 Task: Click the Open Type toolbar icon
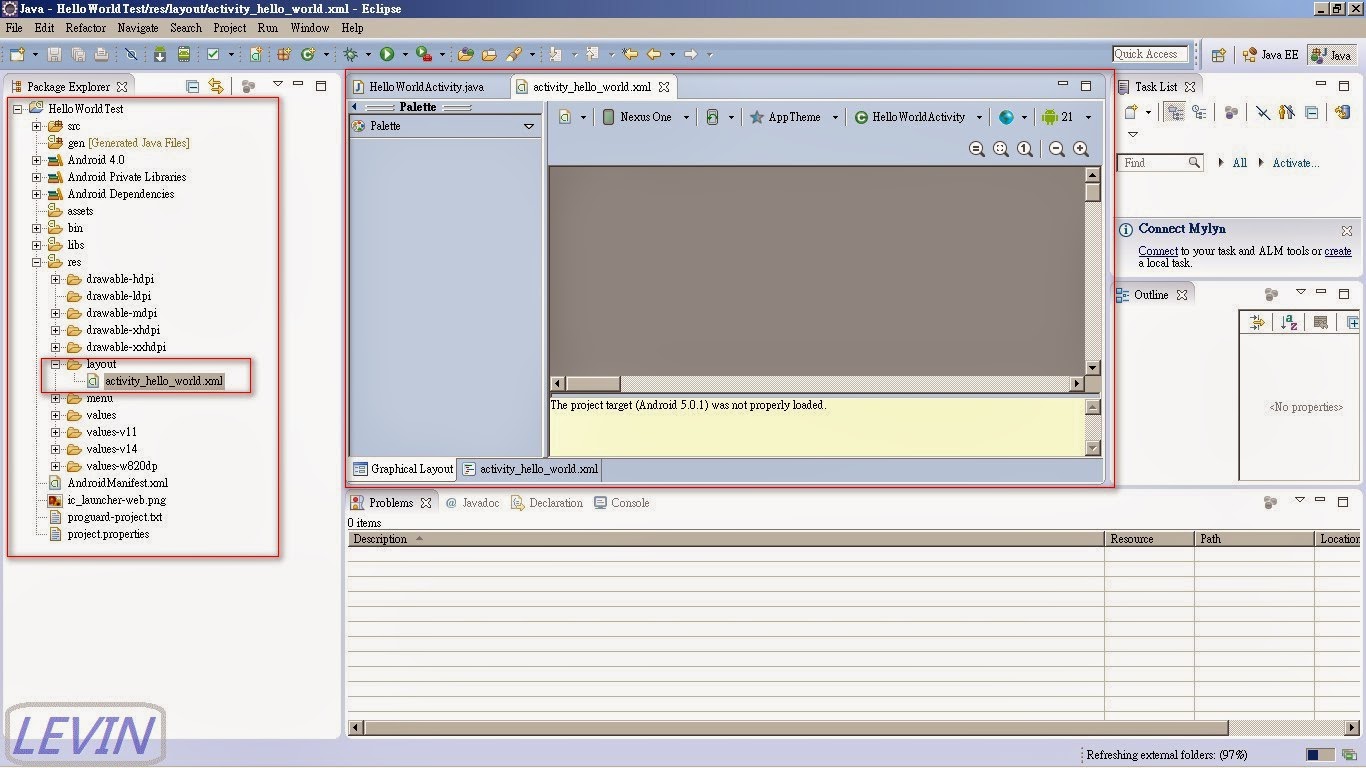point(465,55)
